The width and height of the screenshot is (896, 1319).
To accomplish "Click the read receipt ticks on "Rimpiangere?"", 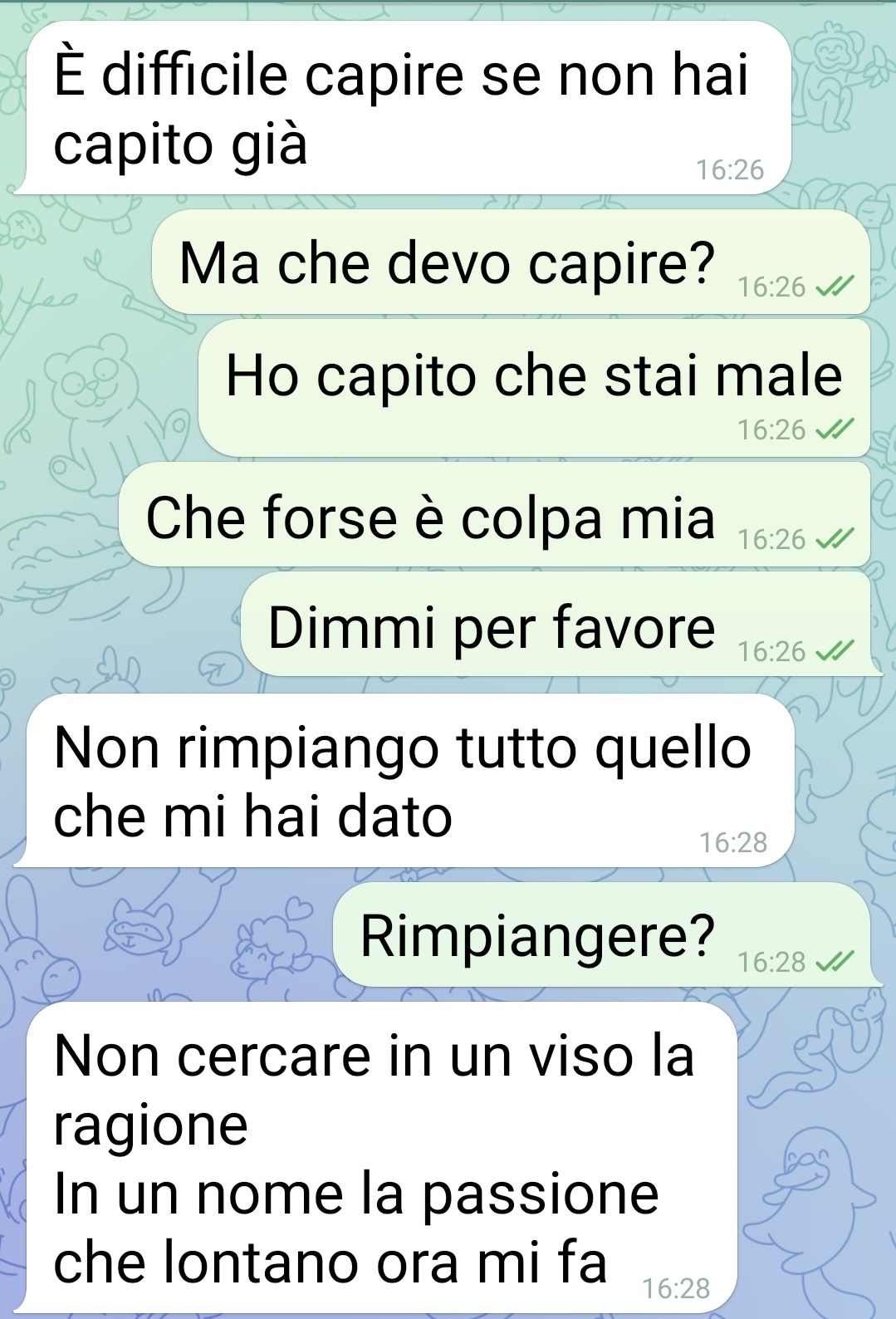I will pyautogui.click(x=834, y=962).
